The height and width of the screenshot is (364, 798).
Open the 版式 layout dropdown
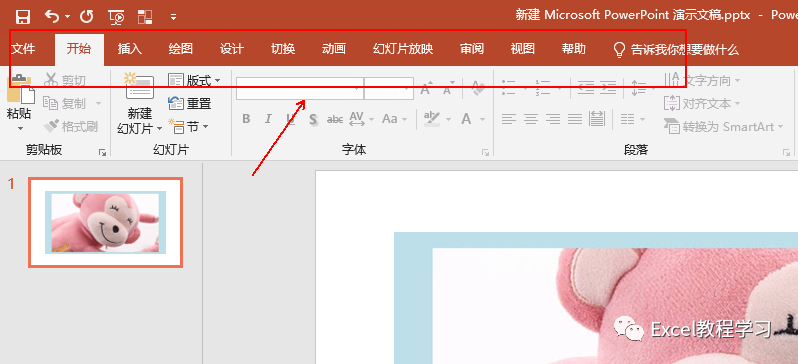point(194,80)
